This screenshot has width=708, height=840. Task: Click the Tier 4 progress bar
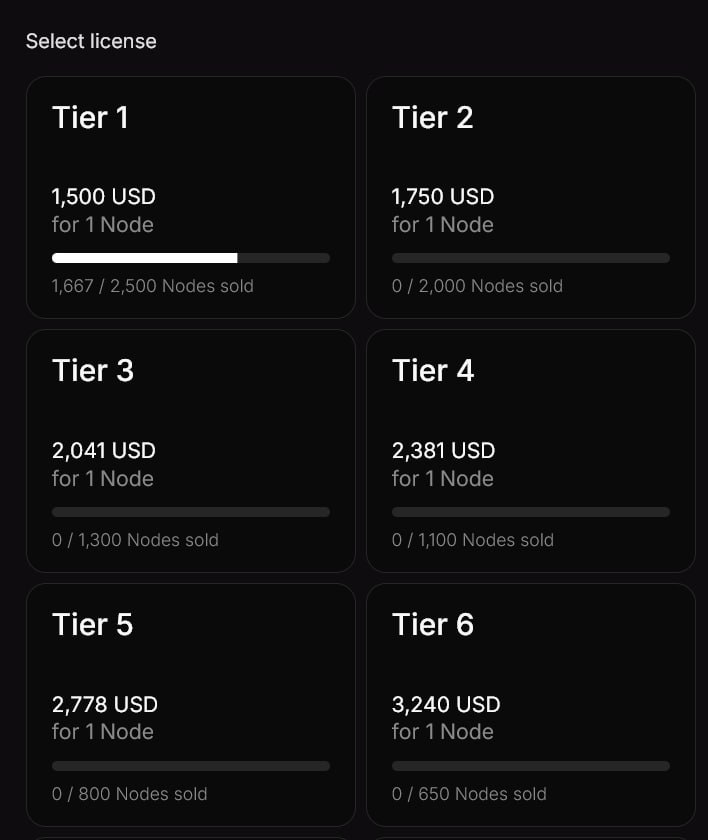tap(531, 512)
